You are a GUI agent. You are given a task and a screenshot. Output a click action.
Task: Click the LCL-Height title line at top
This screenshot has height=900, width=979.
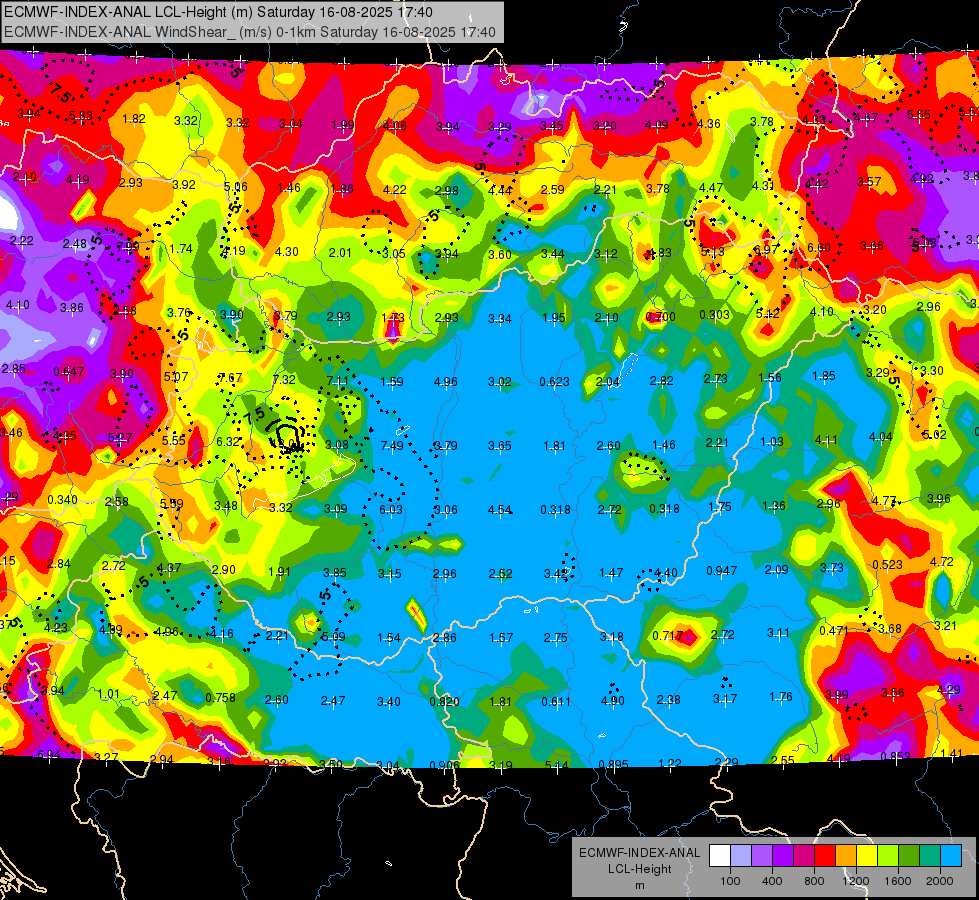click(218, 12)
